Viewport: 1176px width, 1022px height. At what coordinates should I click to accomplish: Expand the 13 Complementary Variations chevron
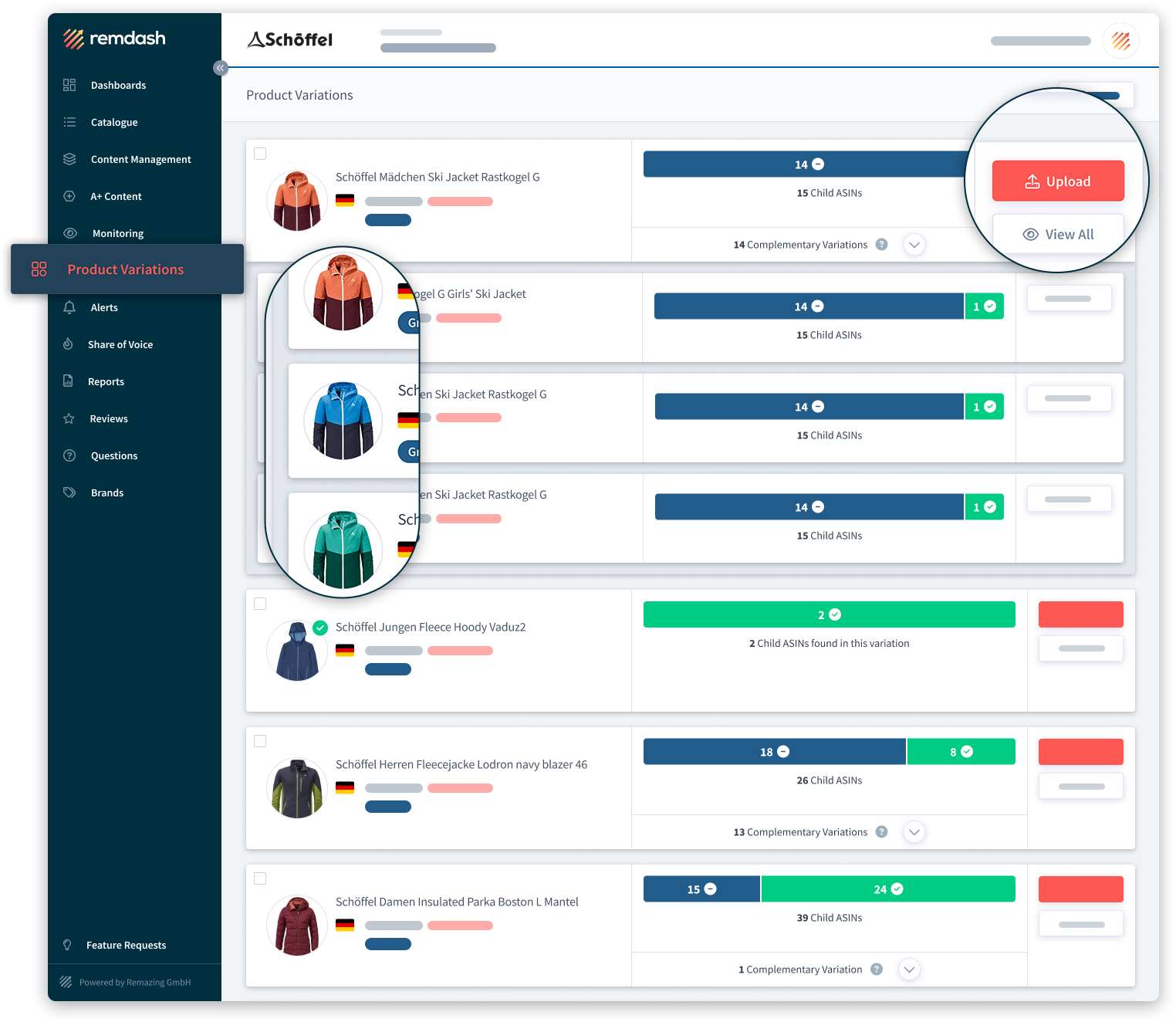[914, 832]
